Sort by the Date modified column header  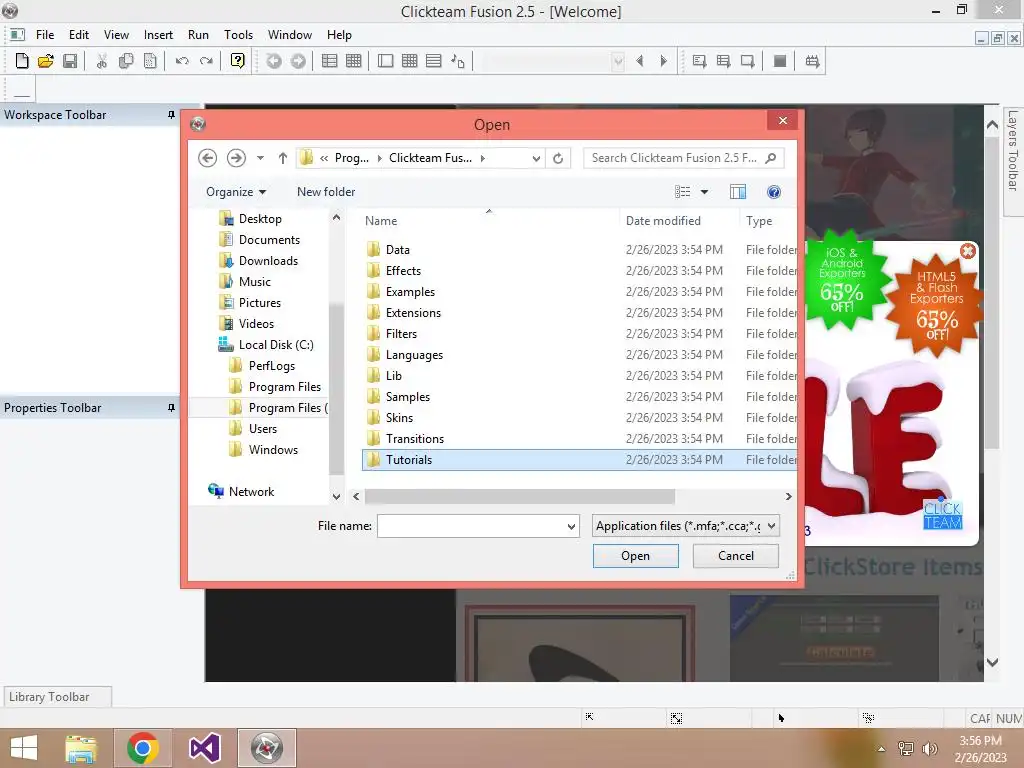[x=679, y=221]
